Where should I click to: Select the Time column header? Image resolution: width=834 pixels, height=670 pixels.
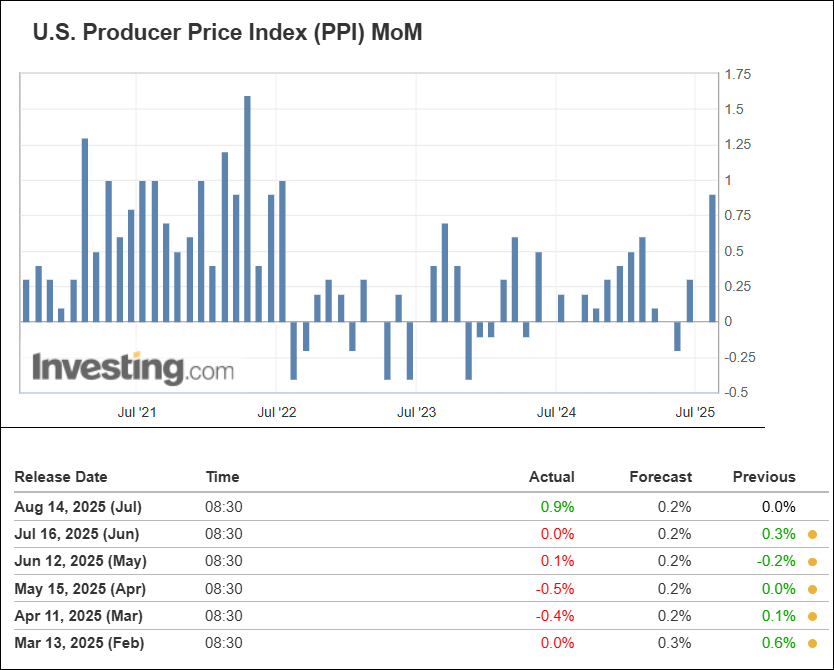(222, 477)
